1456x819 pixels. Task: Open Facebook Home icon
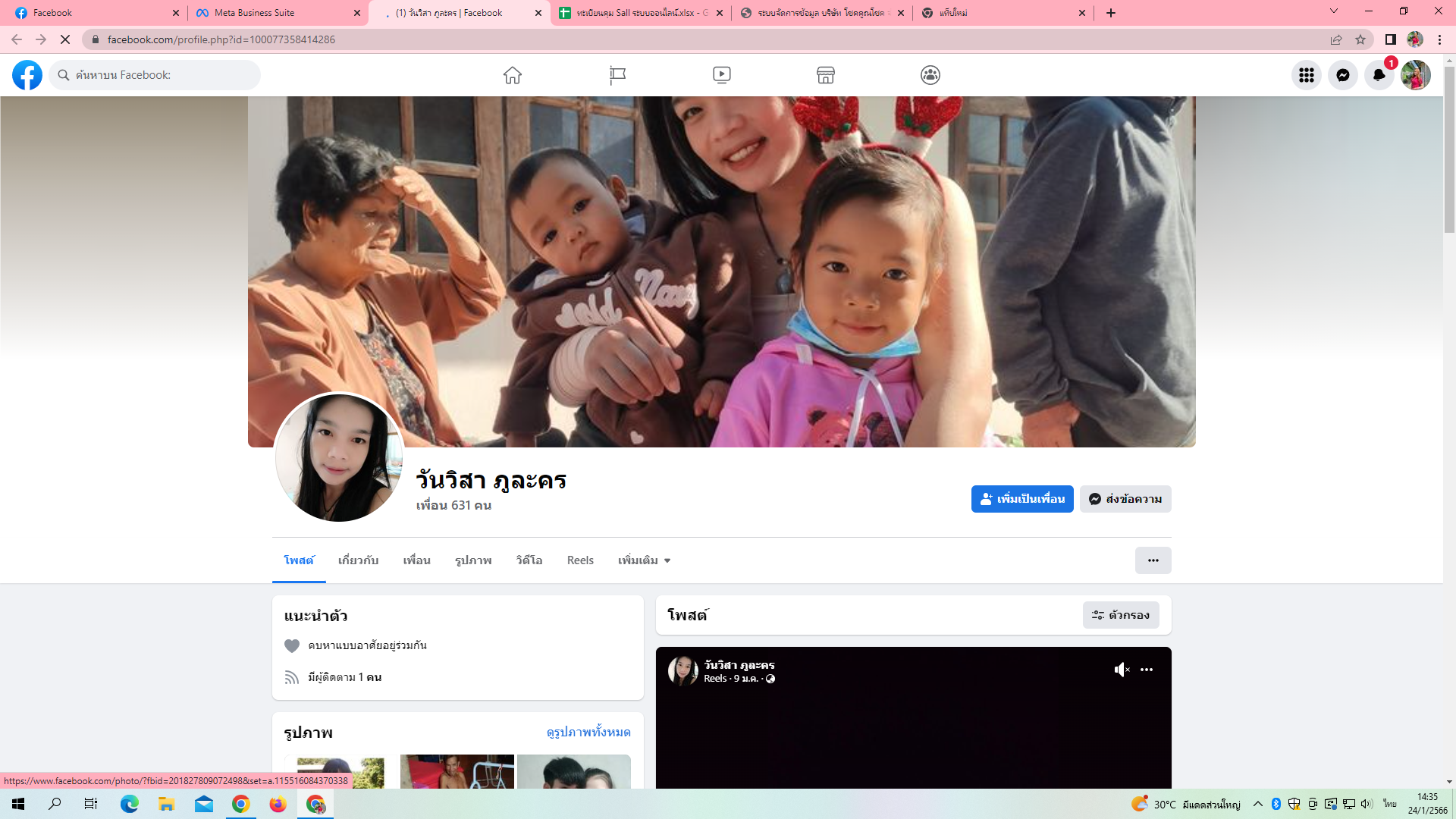[513, 75]
